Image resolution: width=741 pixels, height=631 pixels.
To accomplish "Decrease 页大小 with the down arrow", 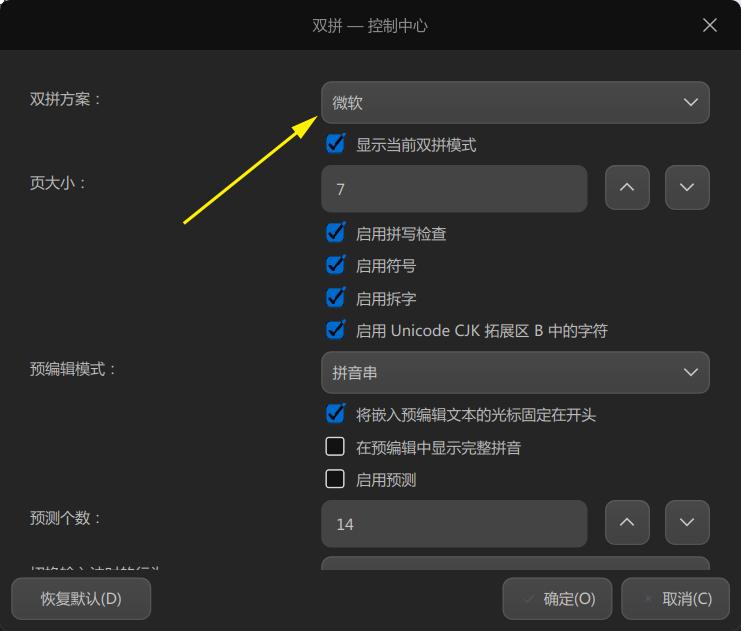I will 687,188.
